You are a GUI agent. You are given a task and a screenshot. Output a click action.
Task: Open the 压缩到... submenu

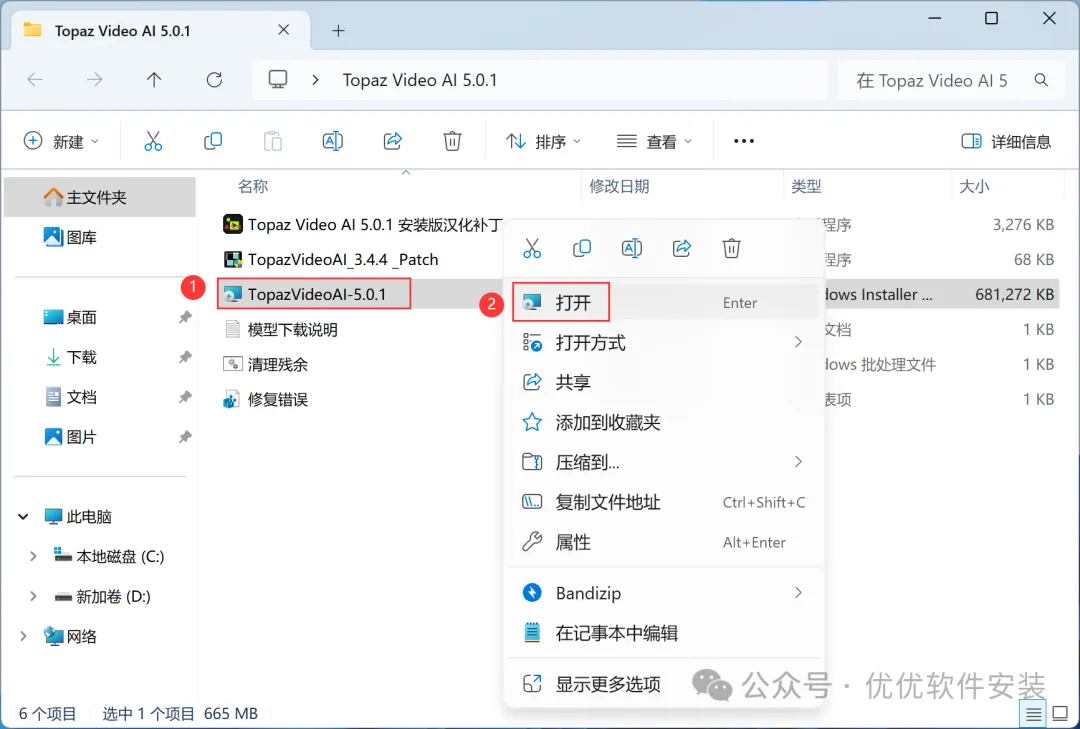click(x=665, y=462)
